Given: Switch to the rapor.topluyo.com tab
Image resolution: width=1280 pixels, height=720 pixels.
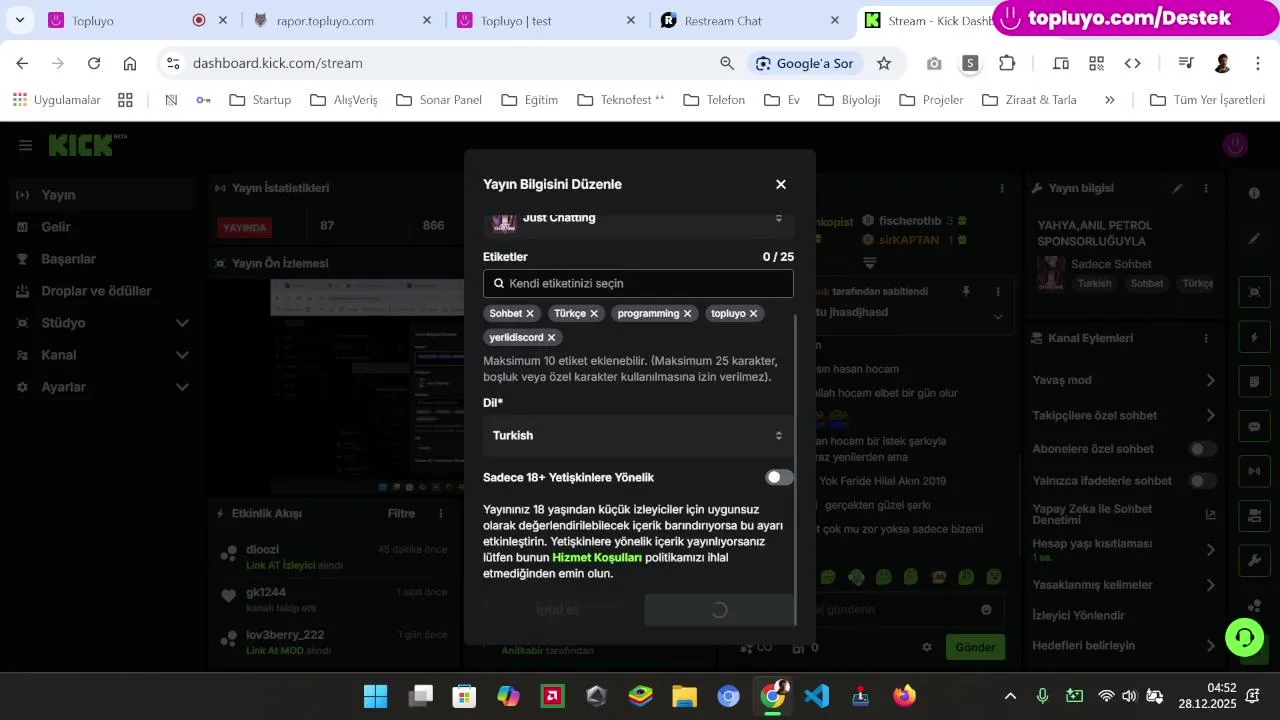Looking at the screenshot, I should [342, 20].
